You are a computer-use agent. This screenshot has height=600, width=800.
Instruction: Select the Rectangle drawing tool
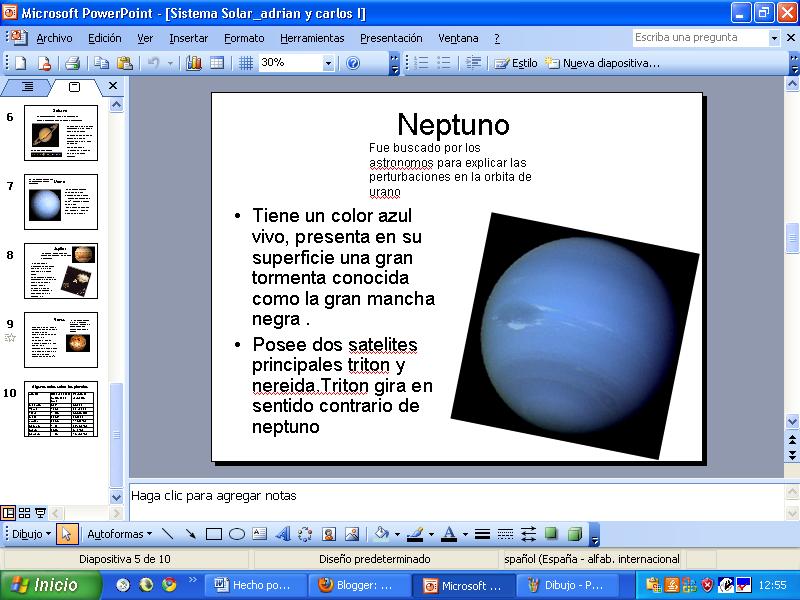pos(214,534)
